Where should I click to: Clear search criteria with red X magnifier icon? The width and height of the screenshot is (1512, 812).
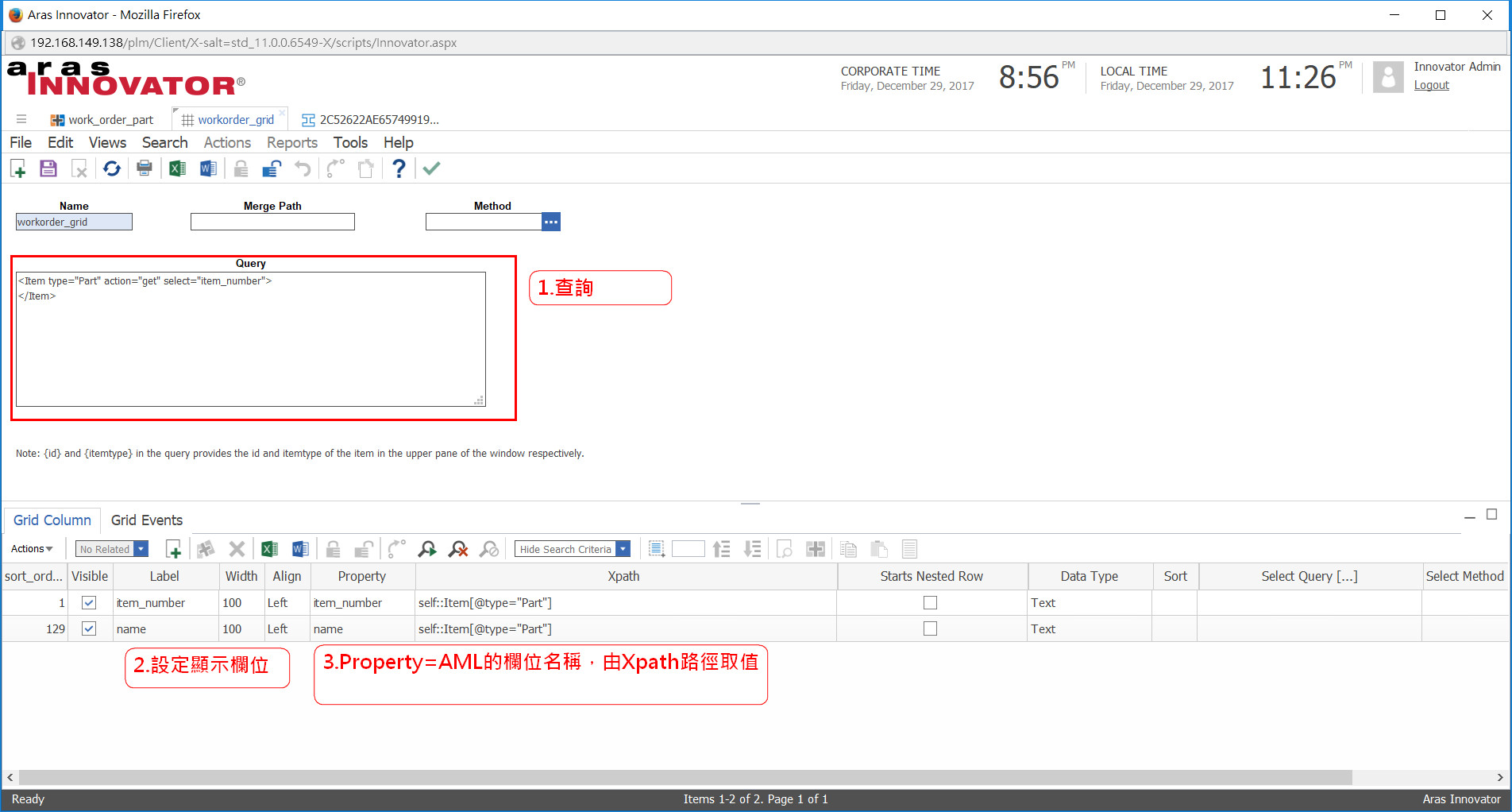[458, 549]
